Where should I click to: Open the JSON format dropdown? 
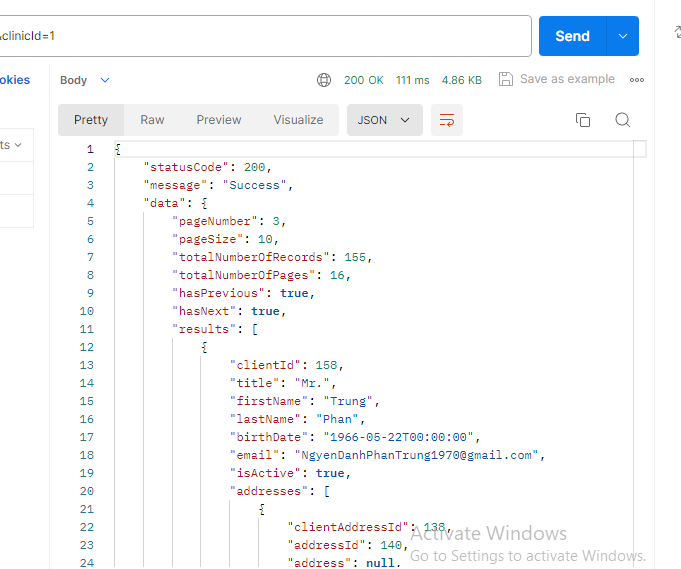tap(384, 120)
